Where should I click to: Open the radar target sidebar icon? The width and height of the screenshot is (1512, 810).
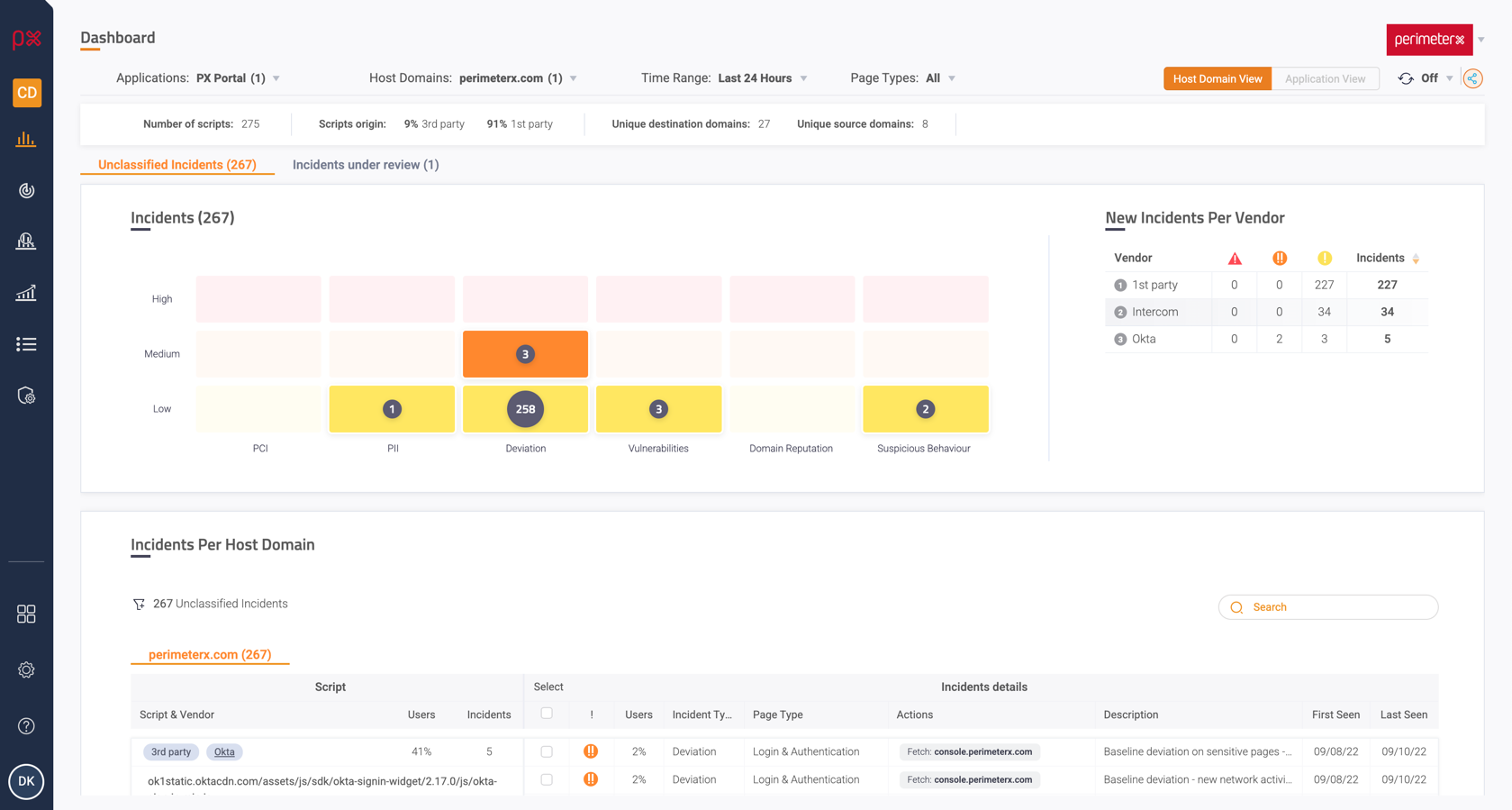tap(26, 190)
